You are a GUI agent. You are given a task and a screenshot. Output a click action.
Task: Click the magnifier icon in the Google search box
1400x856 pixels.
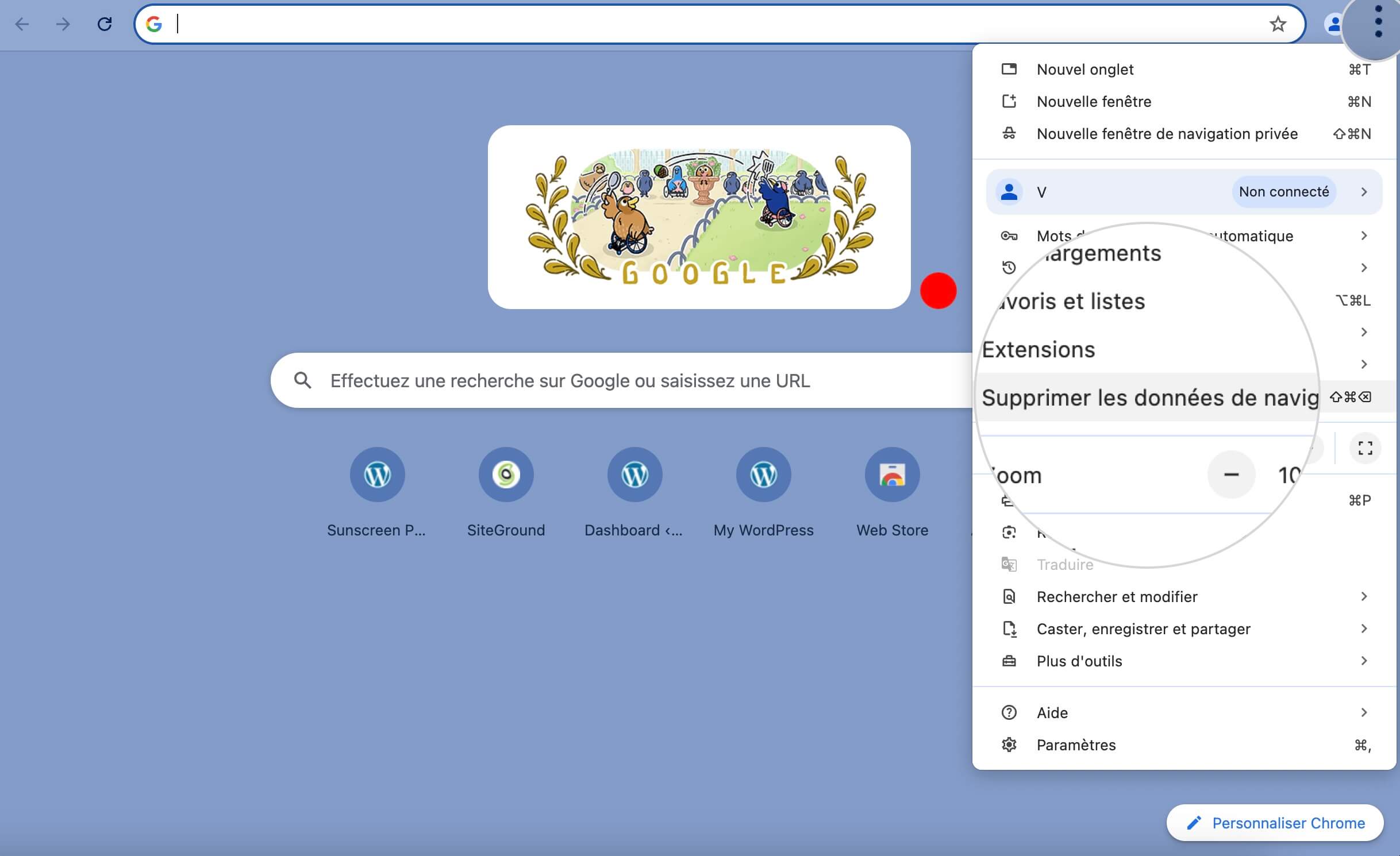[302, 380]
